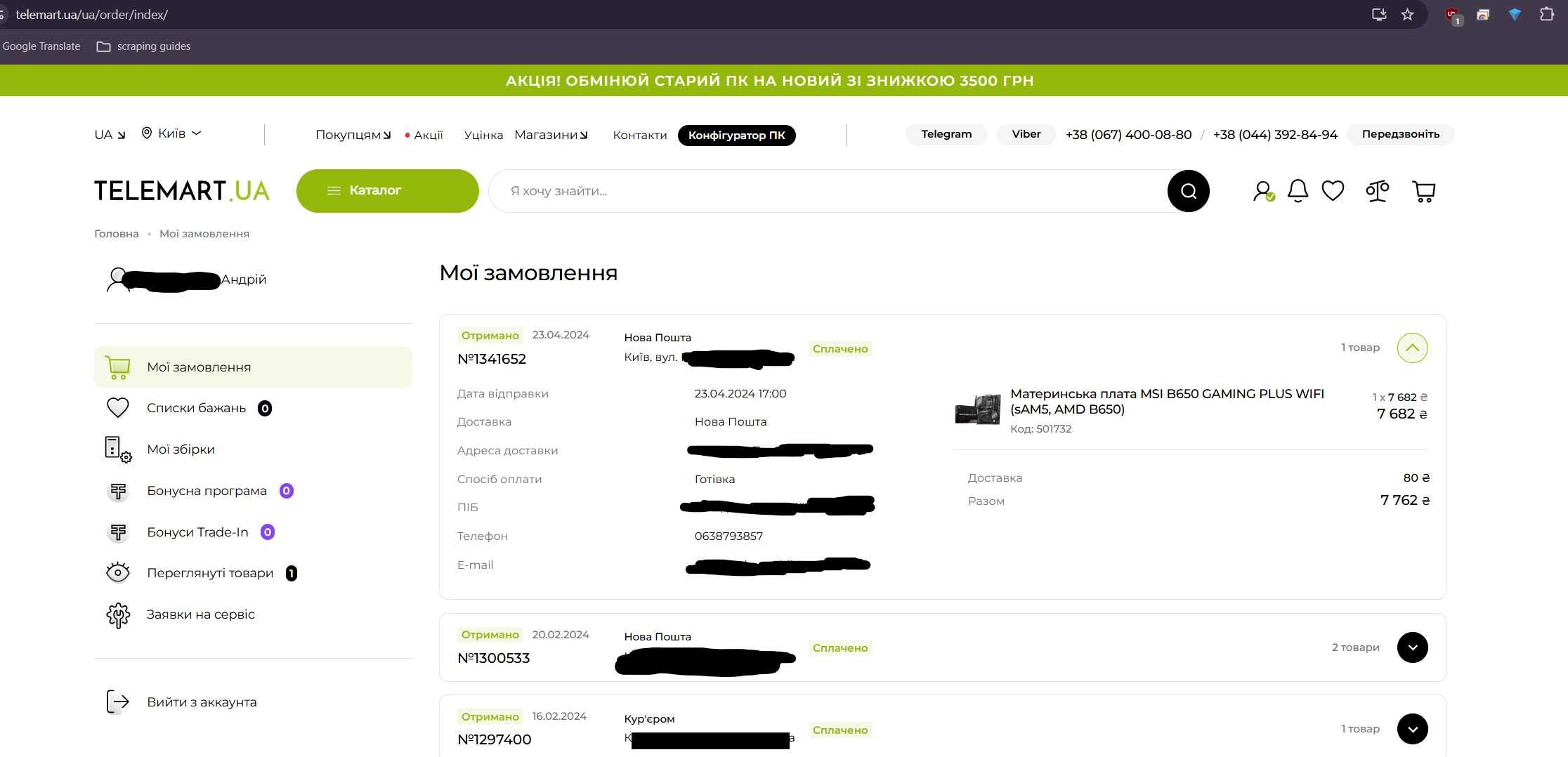Click the Viber contact button
Screen dimensions: 1568x757
click(x=1026, y=134)
